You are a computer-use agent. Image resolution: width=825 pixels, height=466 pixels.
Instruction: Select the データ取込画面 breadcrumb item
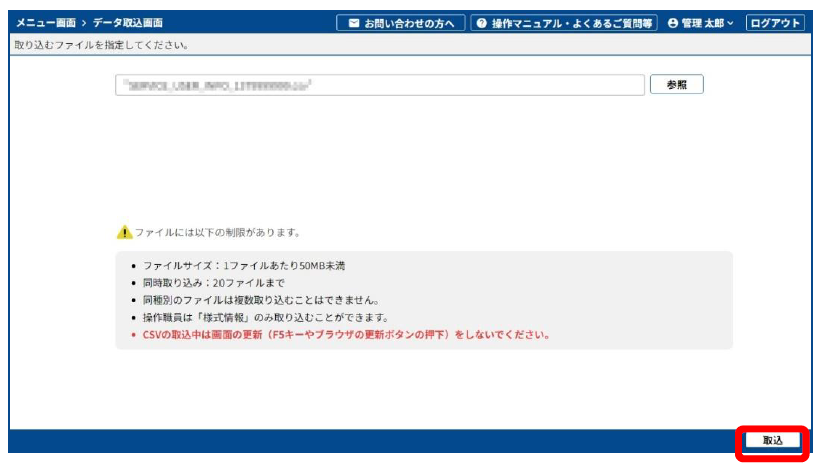click(128, 23)
